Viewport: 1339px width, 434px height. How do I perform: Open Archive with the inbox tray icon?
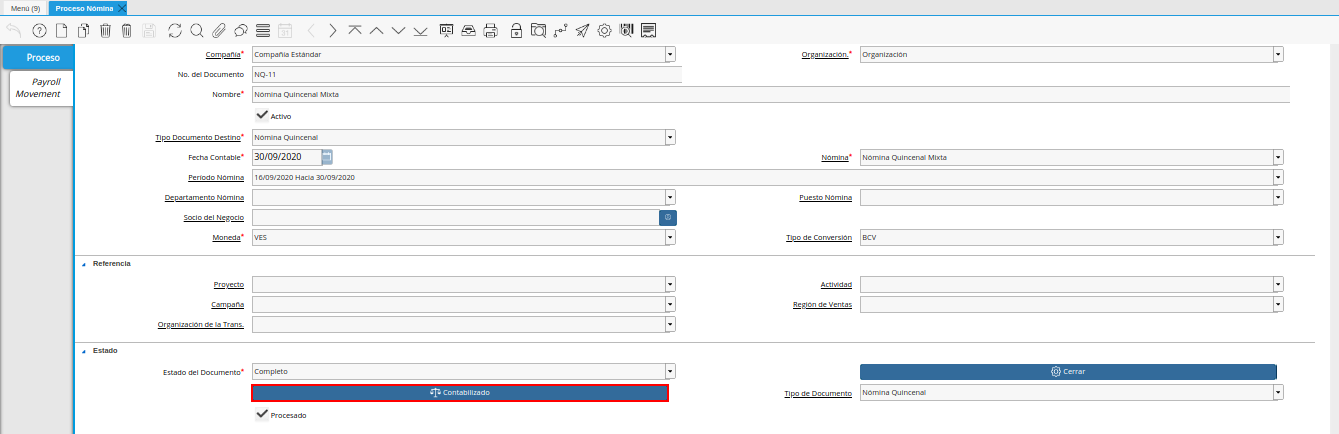point(468,30)
